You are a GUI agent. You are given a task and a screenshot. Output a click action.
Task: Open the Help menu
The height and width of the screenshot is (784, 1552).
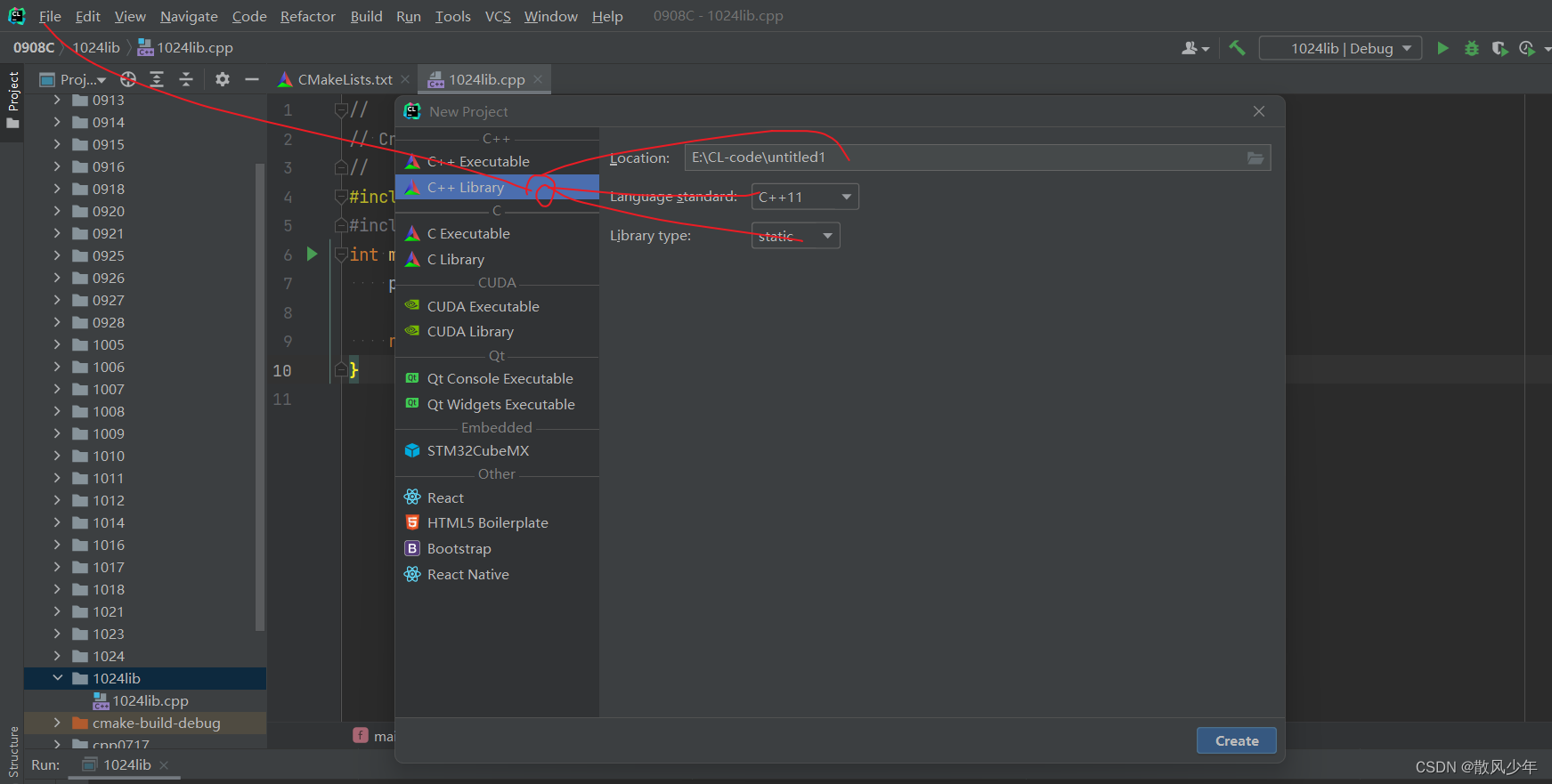click(607, 16)
